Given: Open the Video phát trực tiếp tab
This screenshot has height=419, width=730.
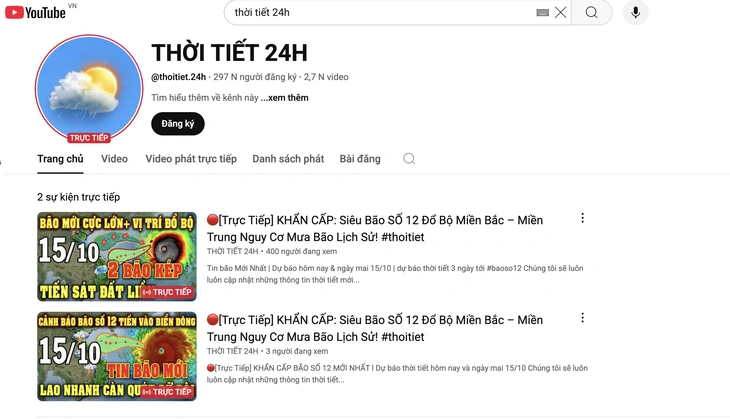Looking at the screenshot, I should click(x=191, y=159).
